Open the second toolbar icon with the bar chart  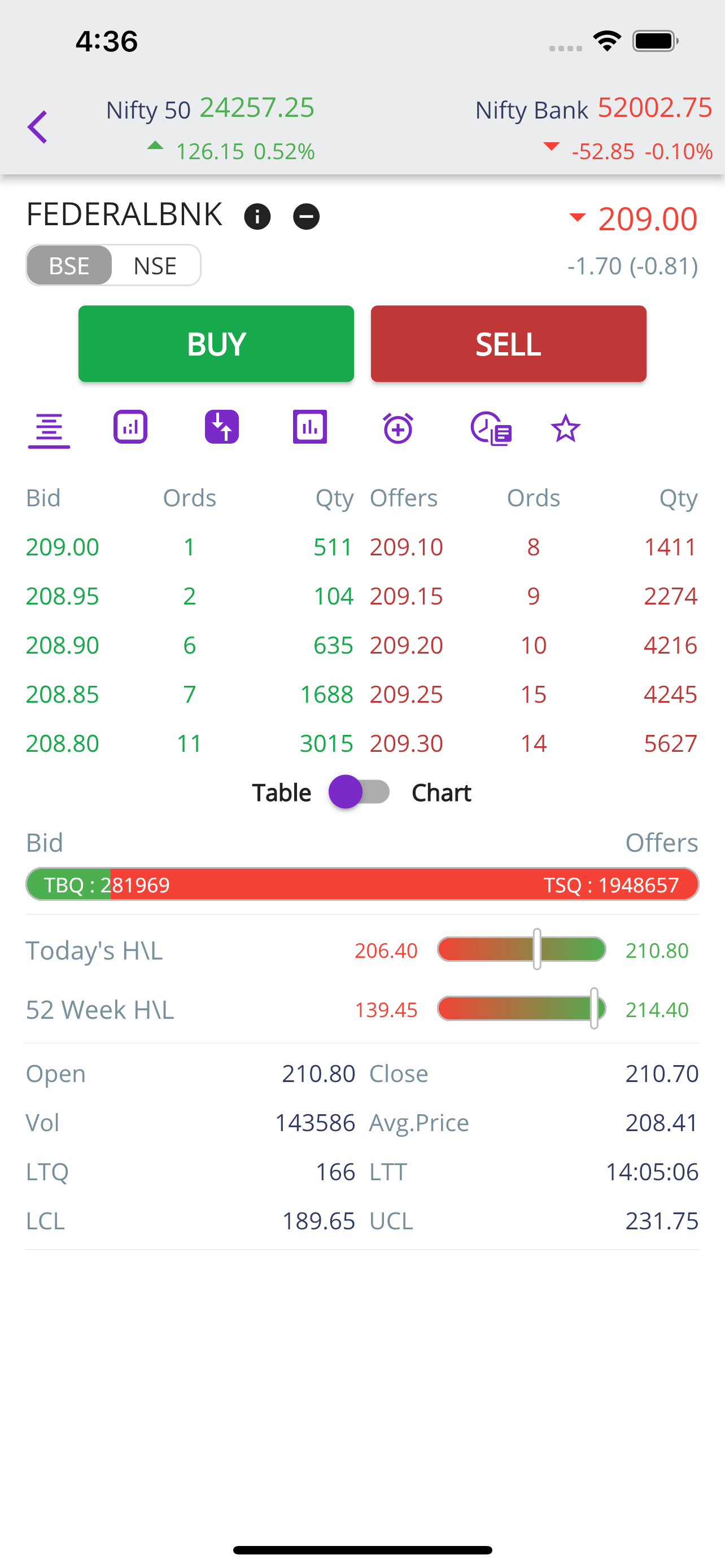[x=130, y=427]
